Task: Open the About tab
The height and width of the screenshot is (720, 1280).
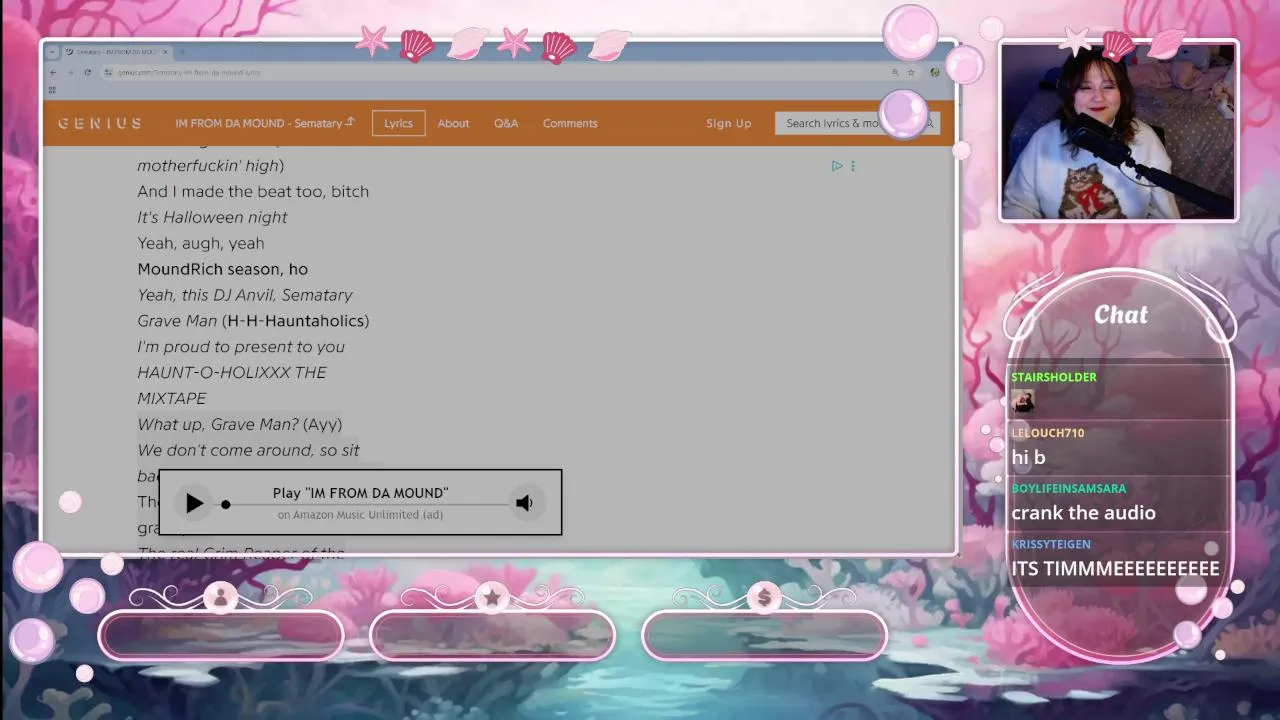Action: [x=453, y=123]
